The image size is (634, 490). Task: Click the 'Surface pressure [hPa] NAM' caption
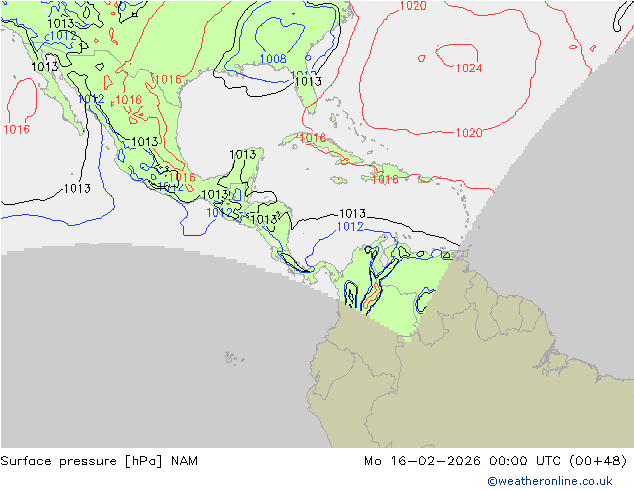(x=99, y=461)
